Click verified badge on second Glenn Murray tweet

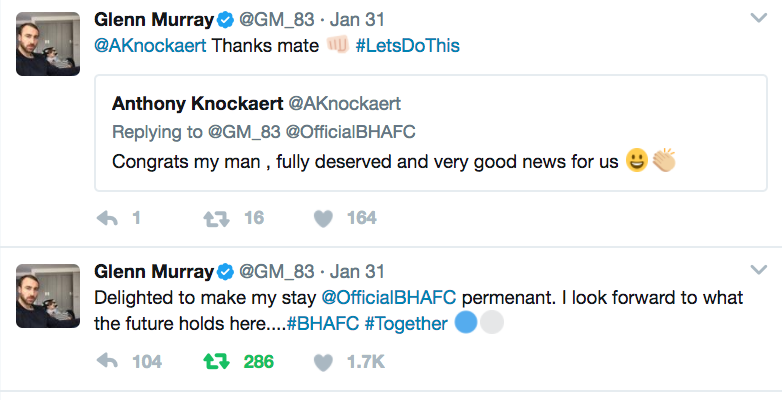(x=225, y=272)
